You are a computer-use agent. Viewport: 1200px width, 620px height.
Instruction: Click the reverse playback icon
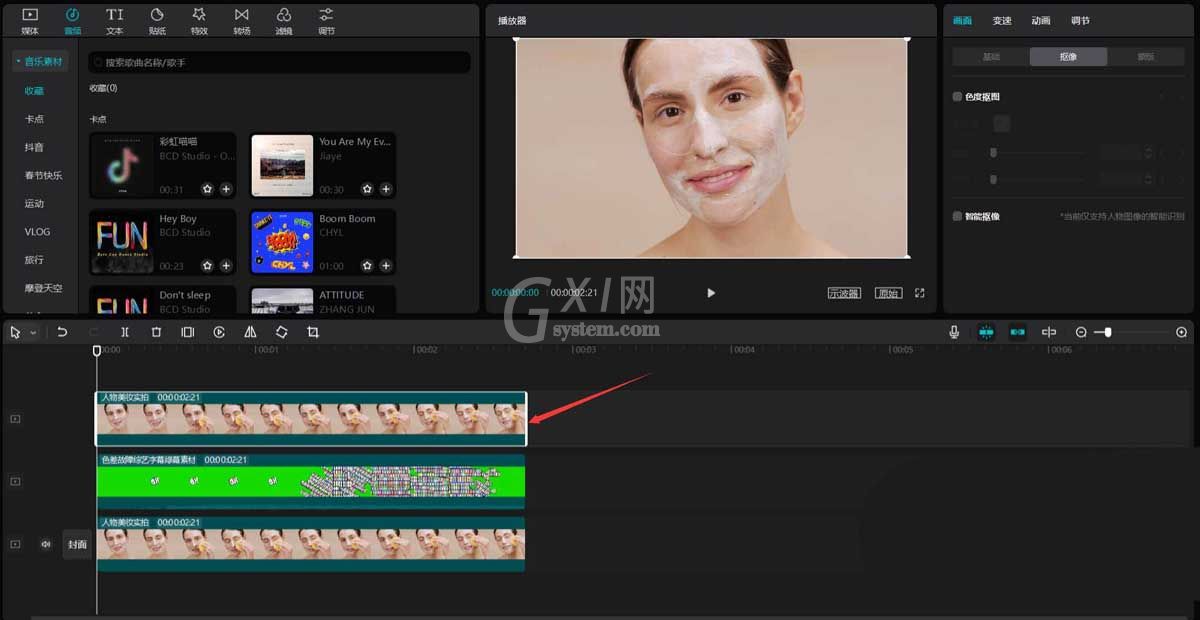tap(219, 332)
